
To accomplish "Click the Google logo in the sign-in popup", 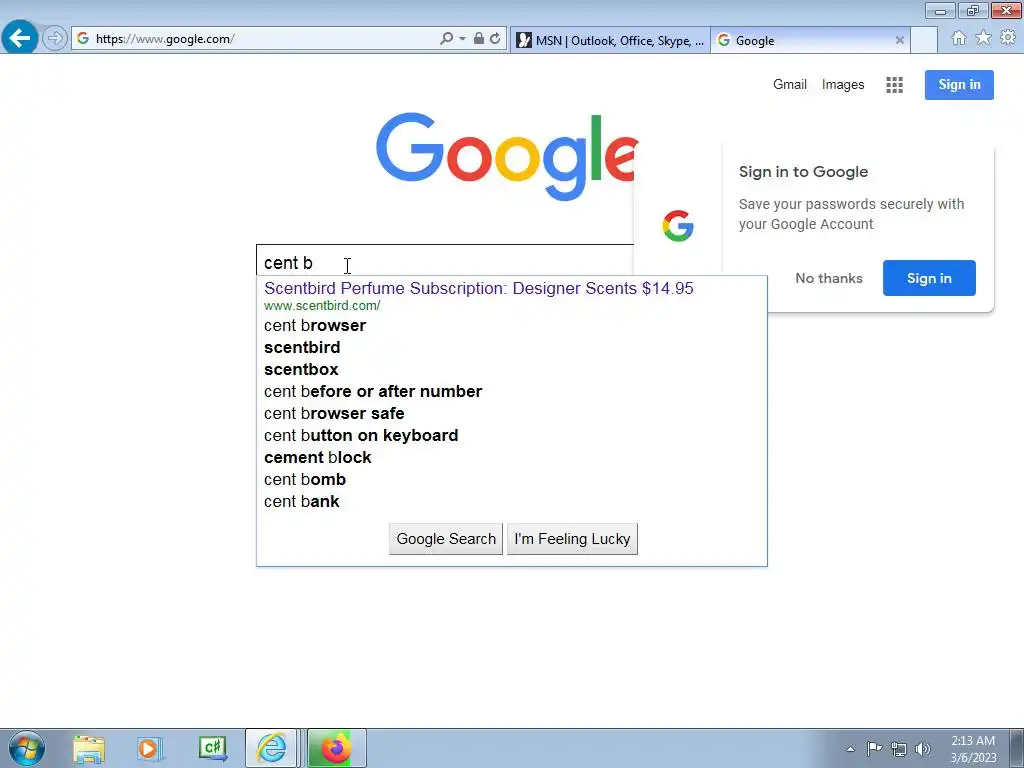I will [678, 226].
